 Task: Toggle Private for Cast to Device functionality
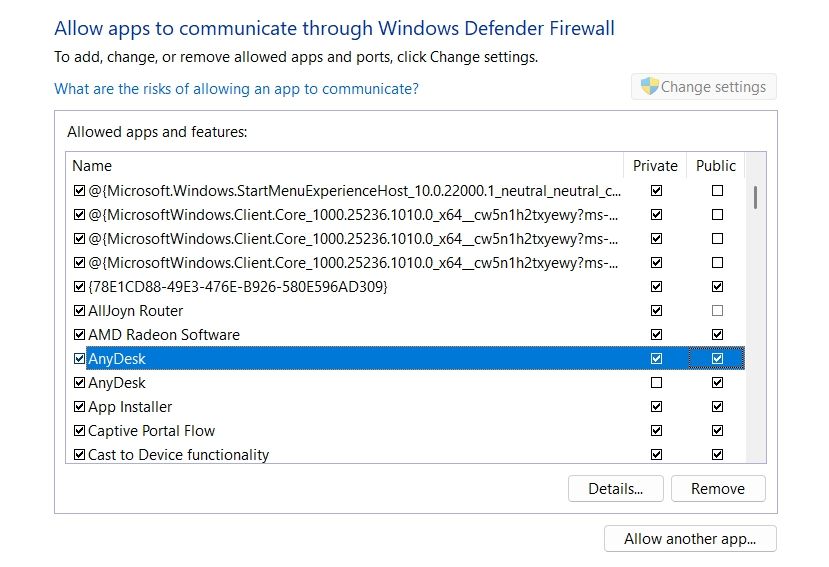[x=656, y=454]
